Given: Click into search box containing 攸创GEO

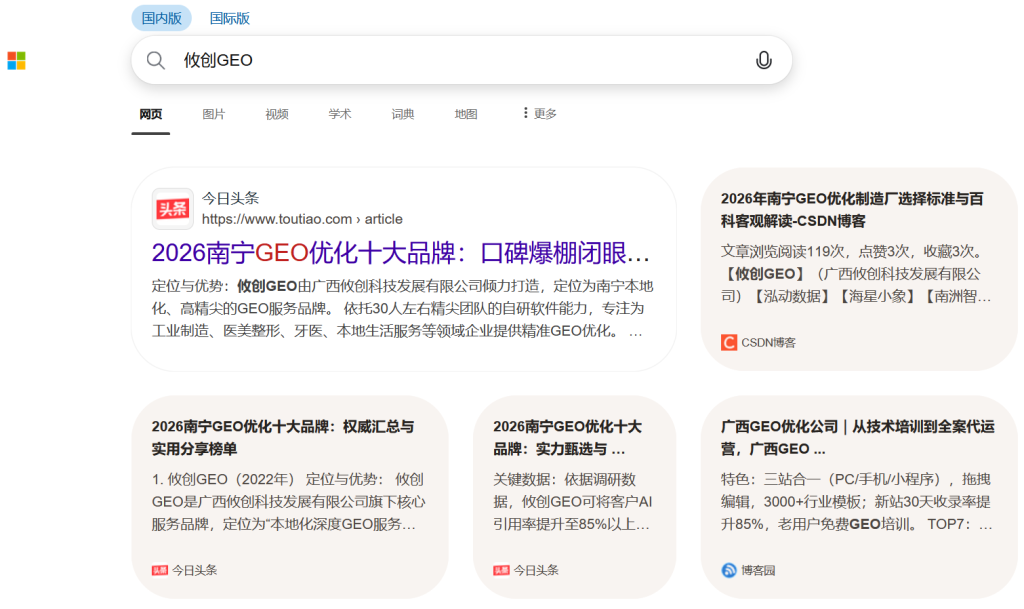Looking at the screenshot, I should [462, 60].
